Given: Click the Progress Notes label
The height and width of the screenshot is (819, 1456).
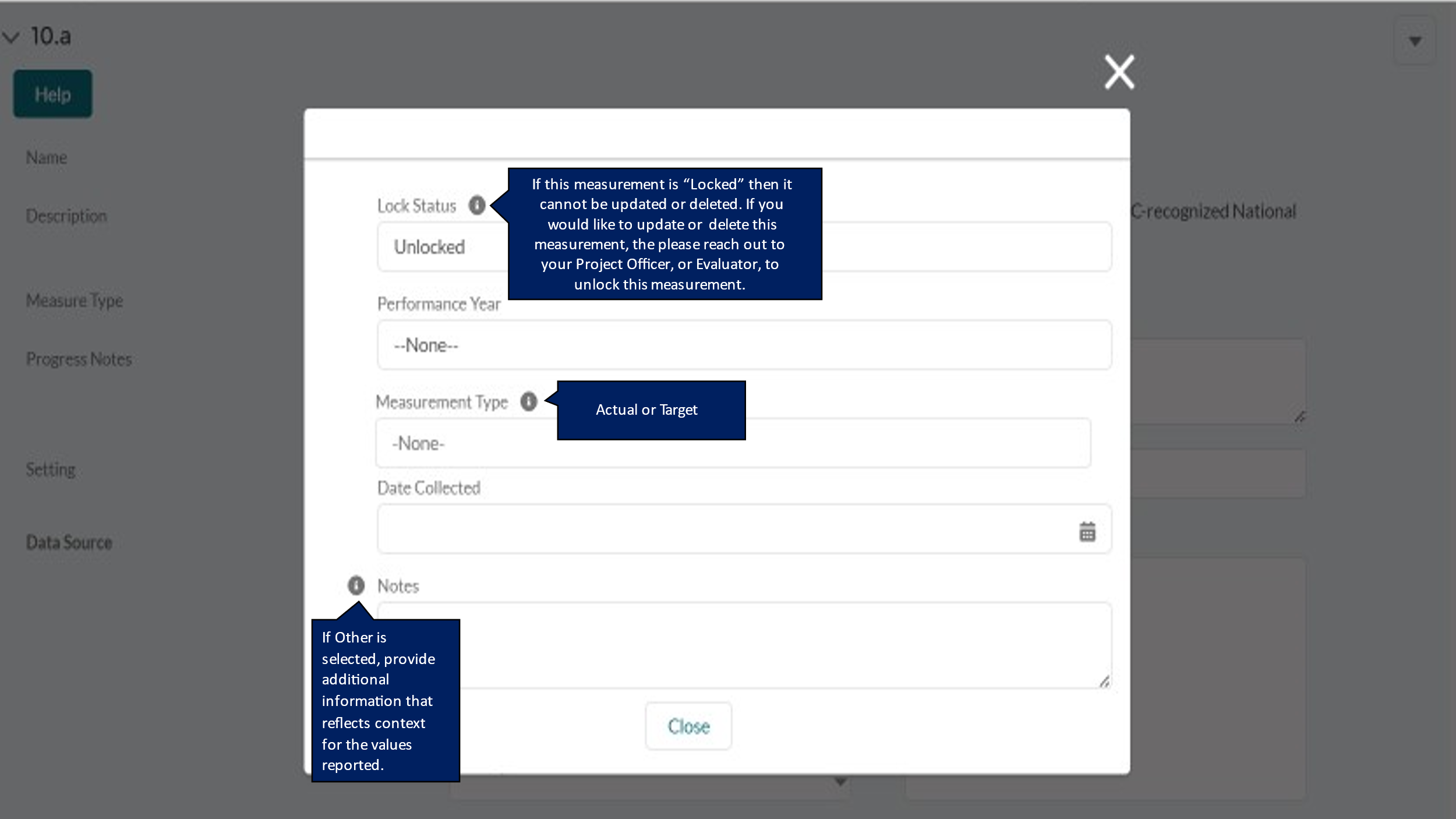Looking at the screenshot, I should coord(79,359).
